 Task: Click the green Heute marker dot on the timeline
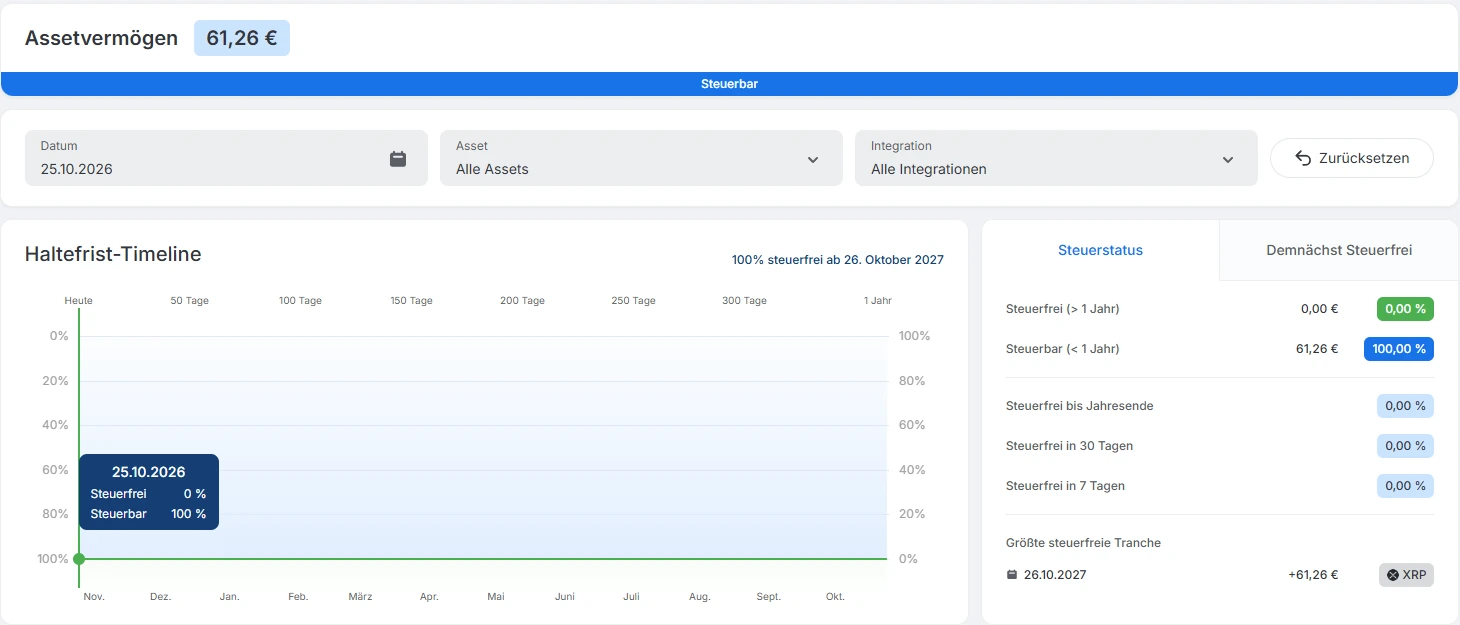click(79, 559)
